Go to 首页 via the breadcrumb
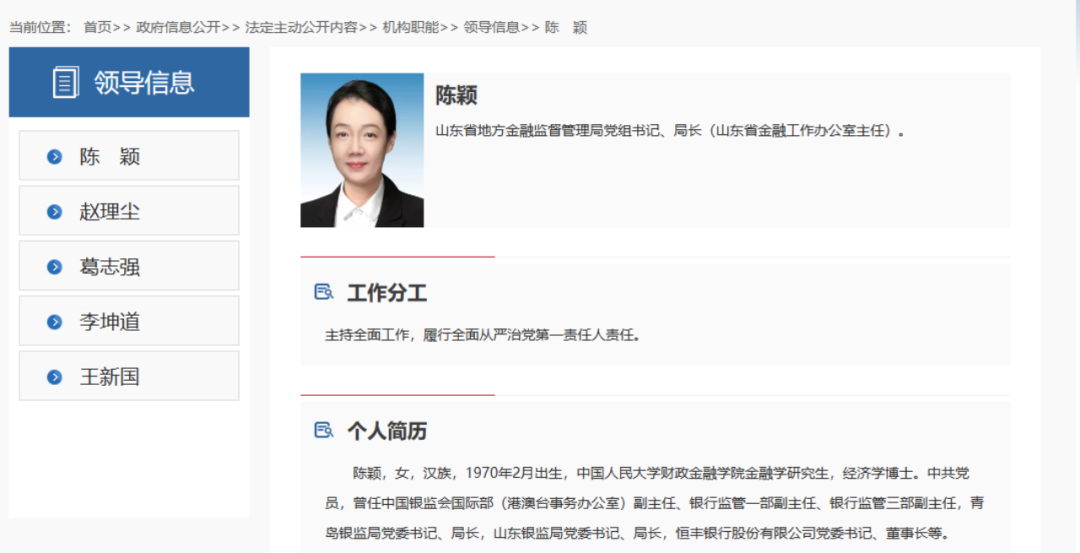 (97, 27)
